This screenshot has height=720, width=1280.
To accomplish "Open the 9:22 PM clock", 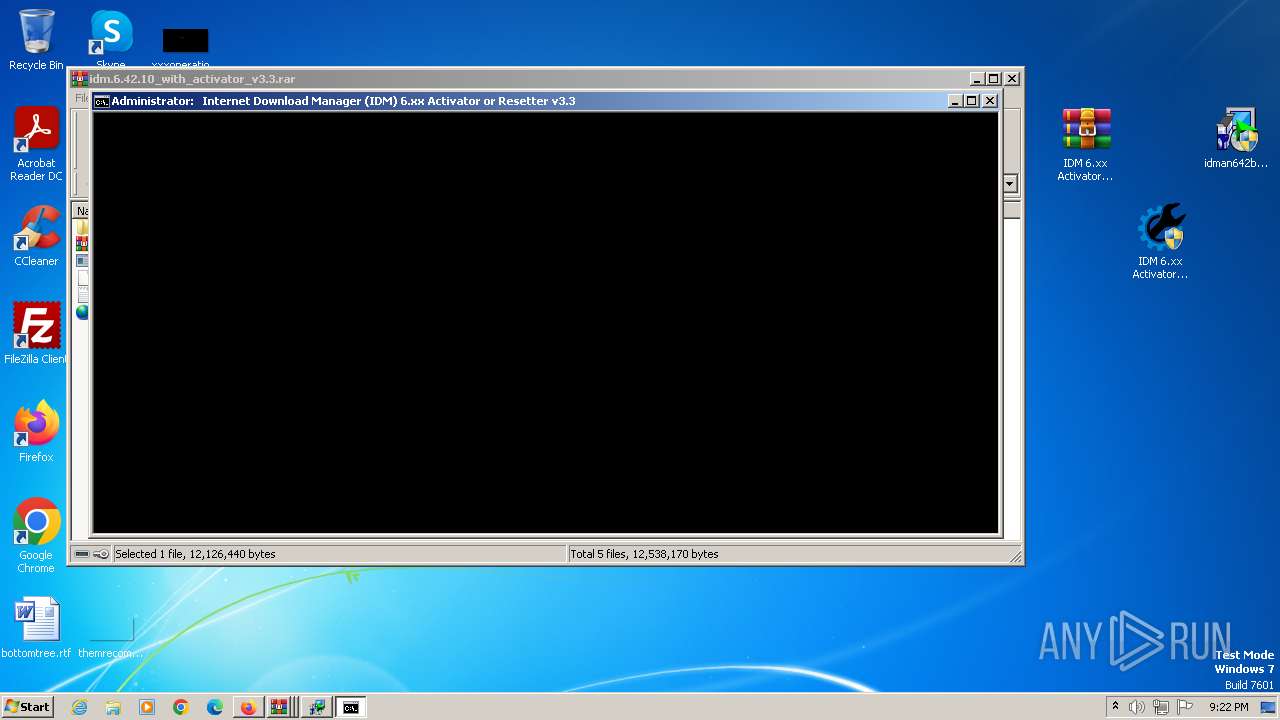I will tap(1228, 707).
